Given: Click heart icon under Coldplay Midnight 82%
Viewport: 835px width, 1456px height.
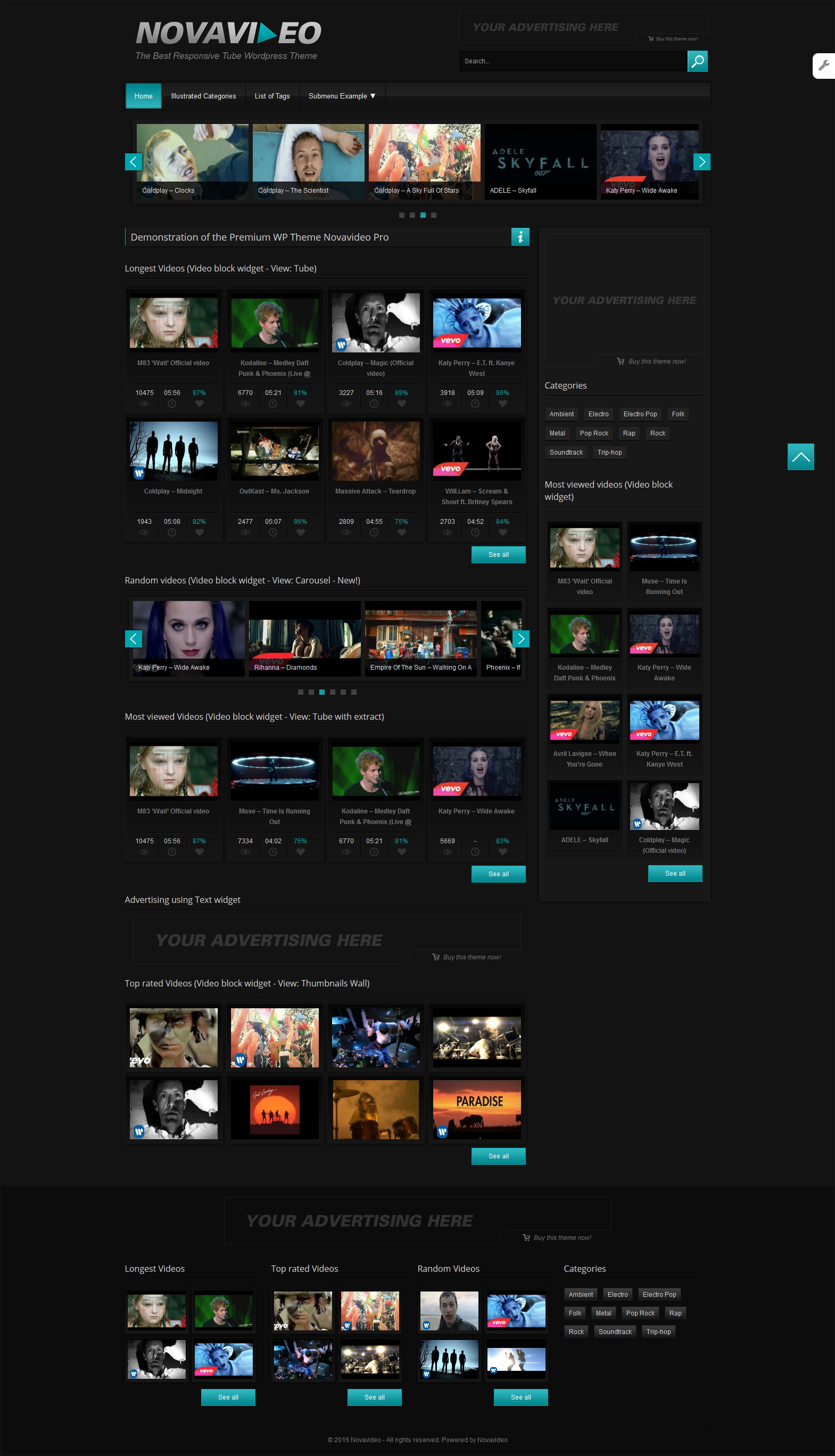Looking at the screenshot, I should tap(199, 532).
